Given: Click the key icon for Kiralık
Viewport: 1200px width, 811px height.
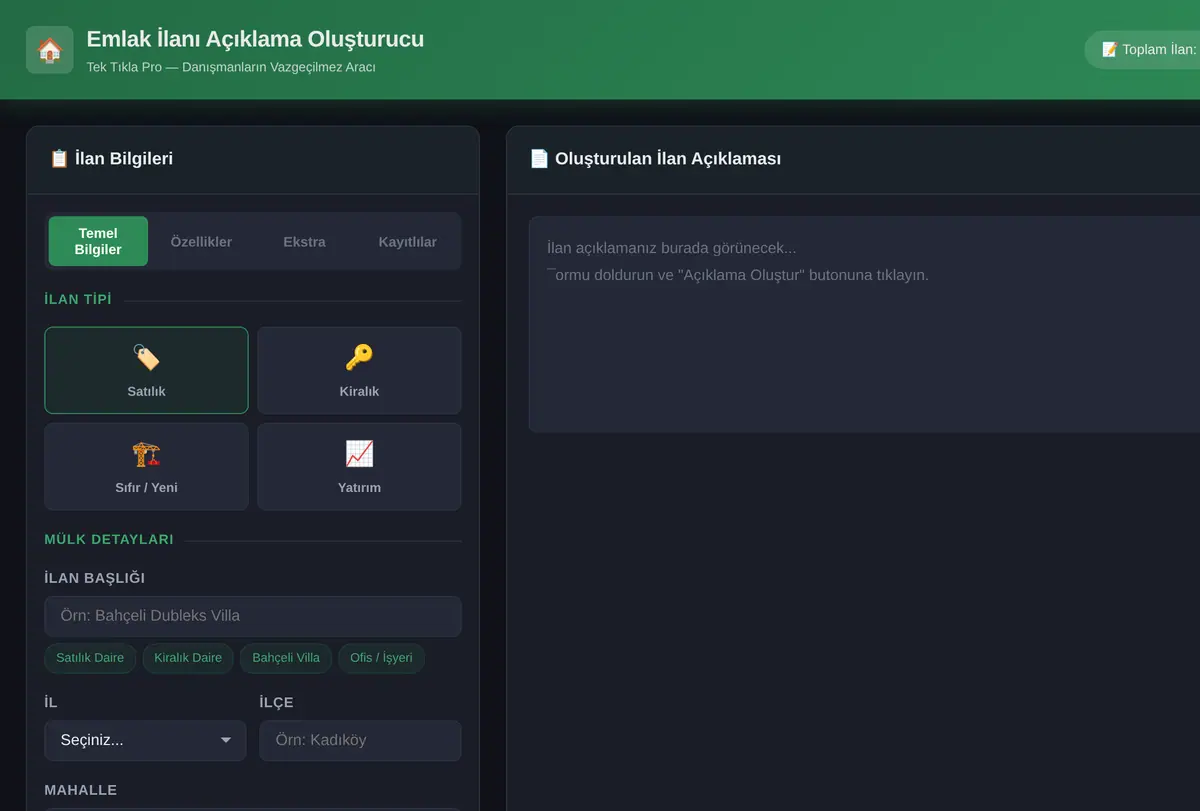Looking at the screenshot, I should point(359,357).
